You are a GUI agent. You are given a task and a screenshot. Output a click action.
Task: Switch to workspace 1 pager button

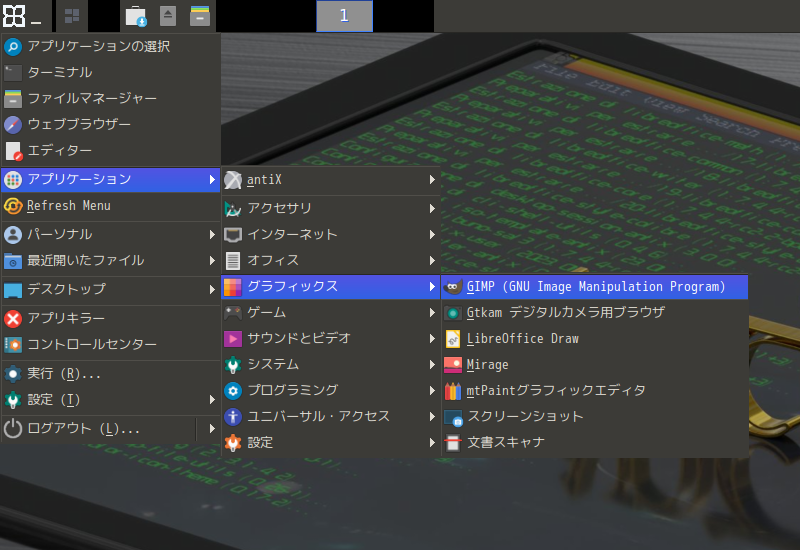(344, 16)
